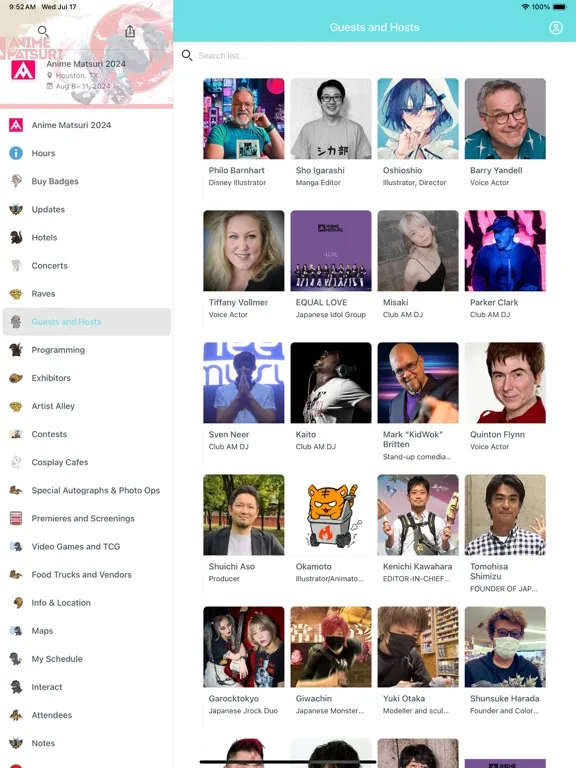The width and height of the screenshot is (576, 768).
Task: Click the Cosplay Cafes sidebar icon
Action: point(16,462)
